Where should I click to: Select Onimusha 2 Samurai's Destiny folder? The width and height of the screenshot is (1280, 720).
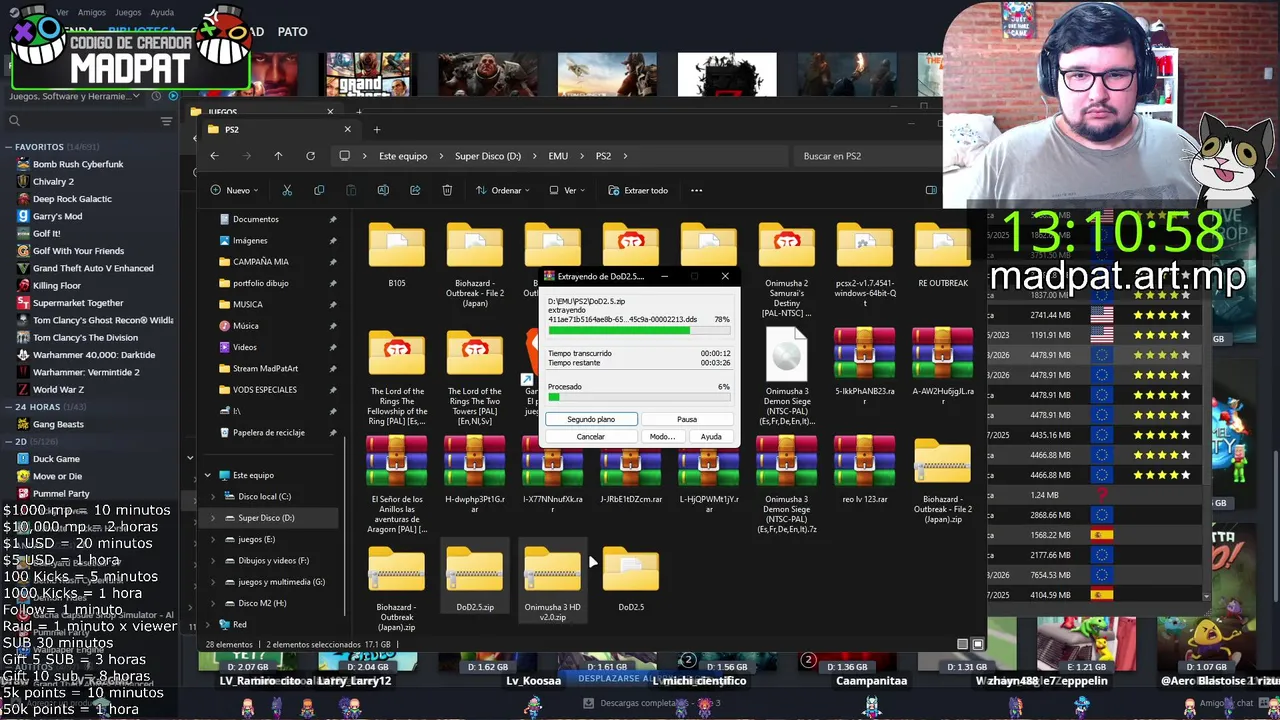coord(787,268)
